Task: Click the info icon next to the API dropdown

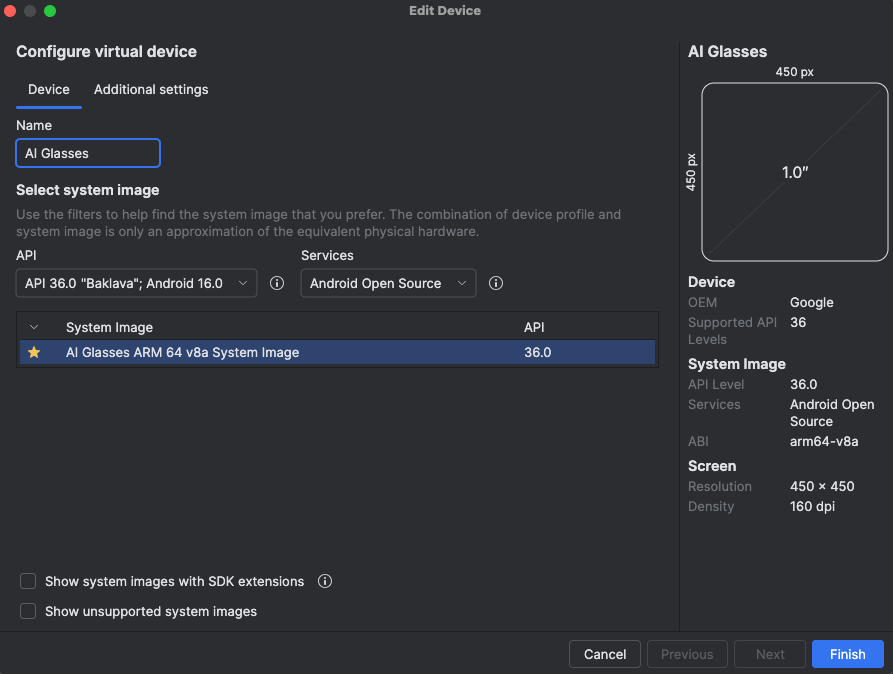Action: pyautogui.click(x=277, y=283)
